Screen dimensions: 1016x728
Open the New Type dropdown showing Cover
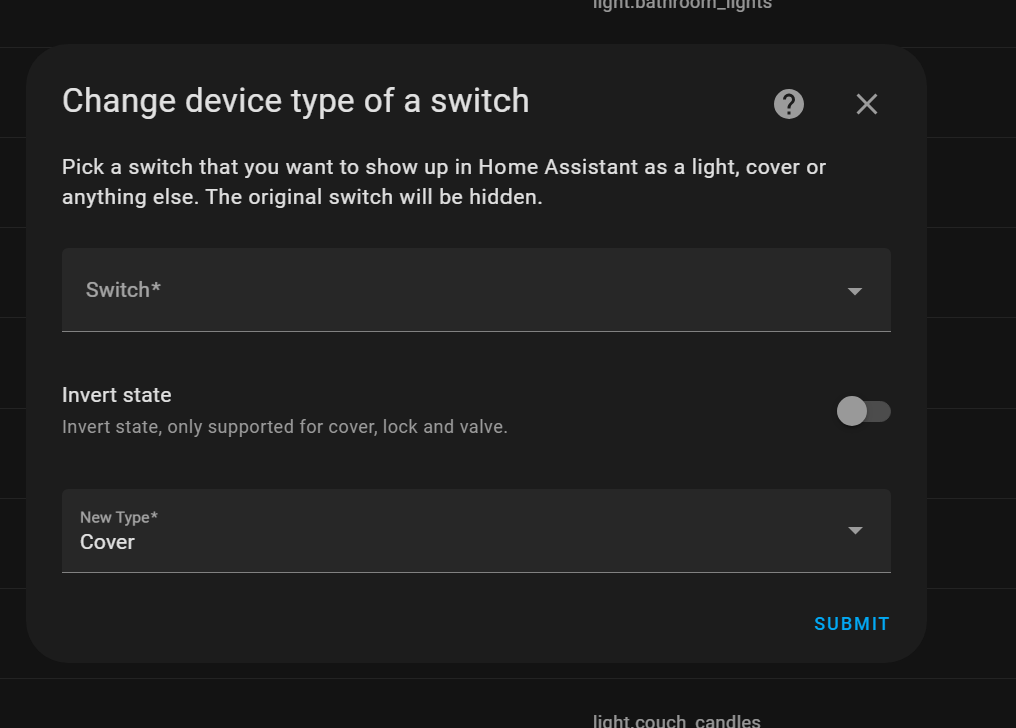[476, 531]
